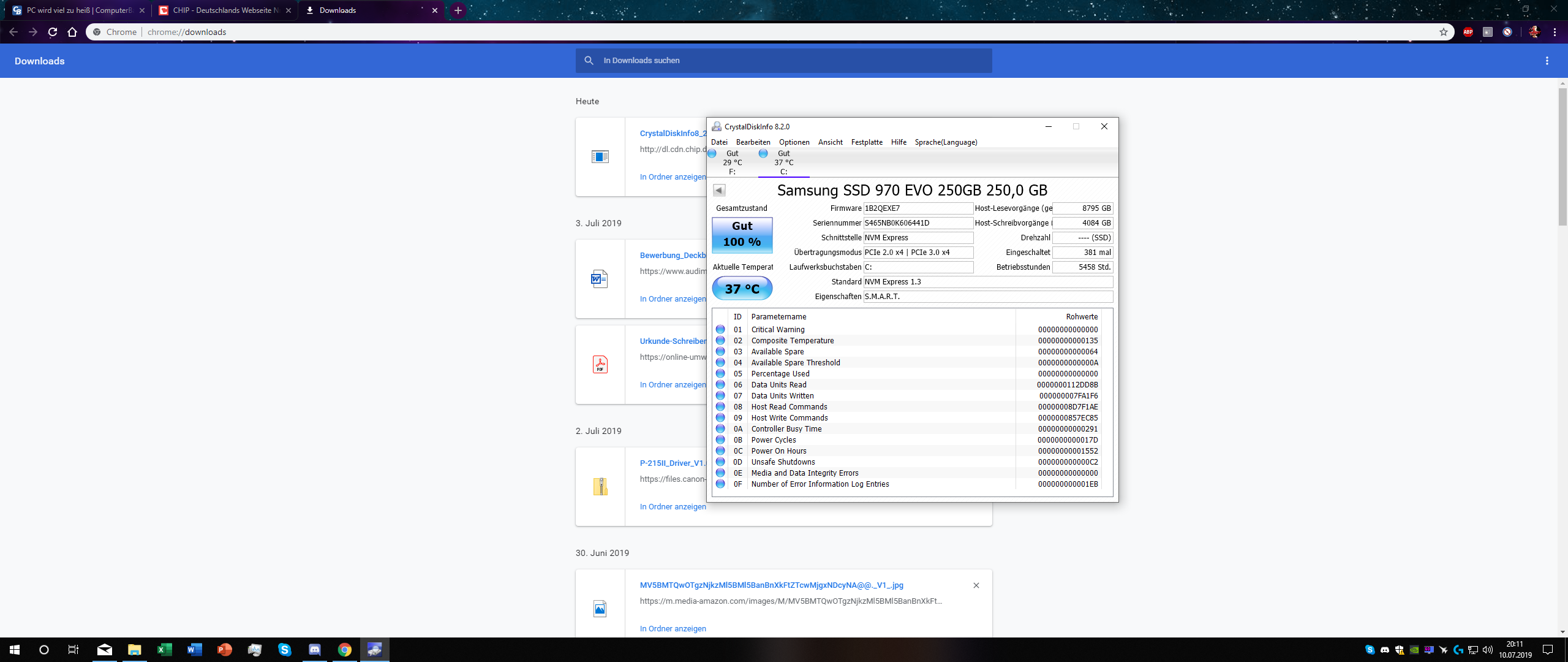Click the Chrome back arrow
1568x662 pixels.
pos(13,32)
